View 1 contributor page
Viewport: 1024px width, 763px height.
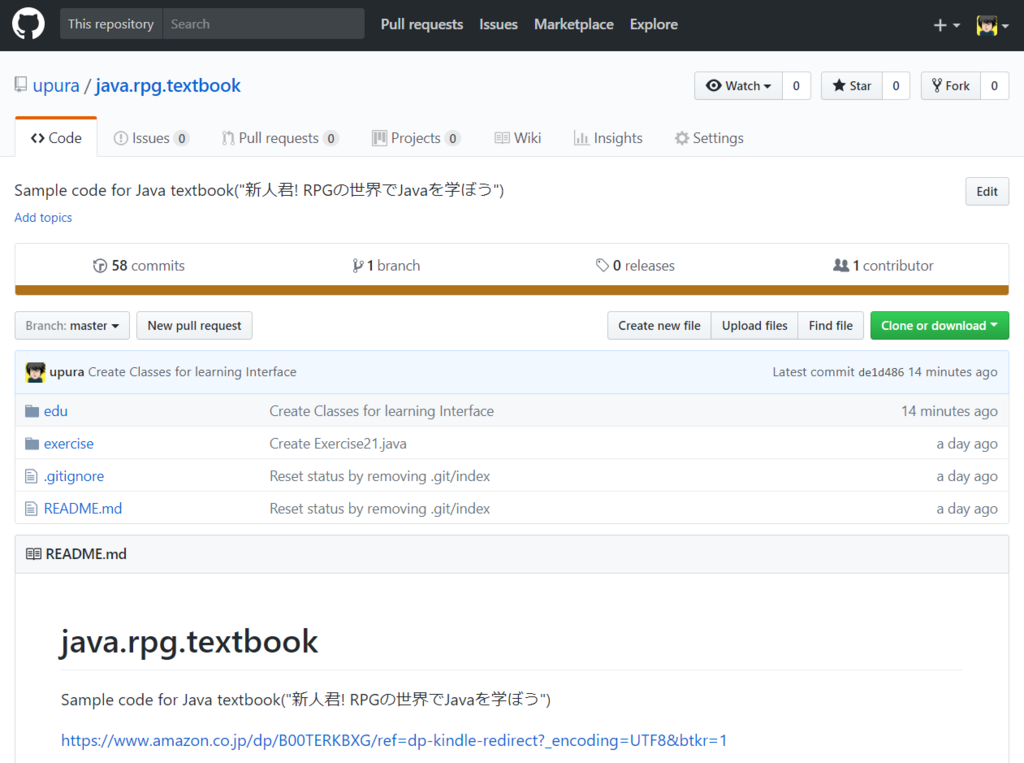(884, 266)
